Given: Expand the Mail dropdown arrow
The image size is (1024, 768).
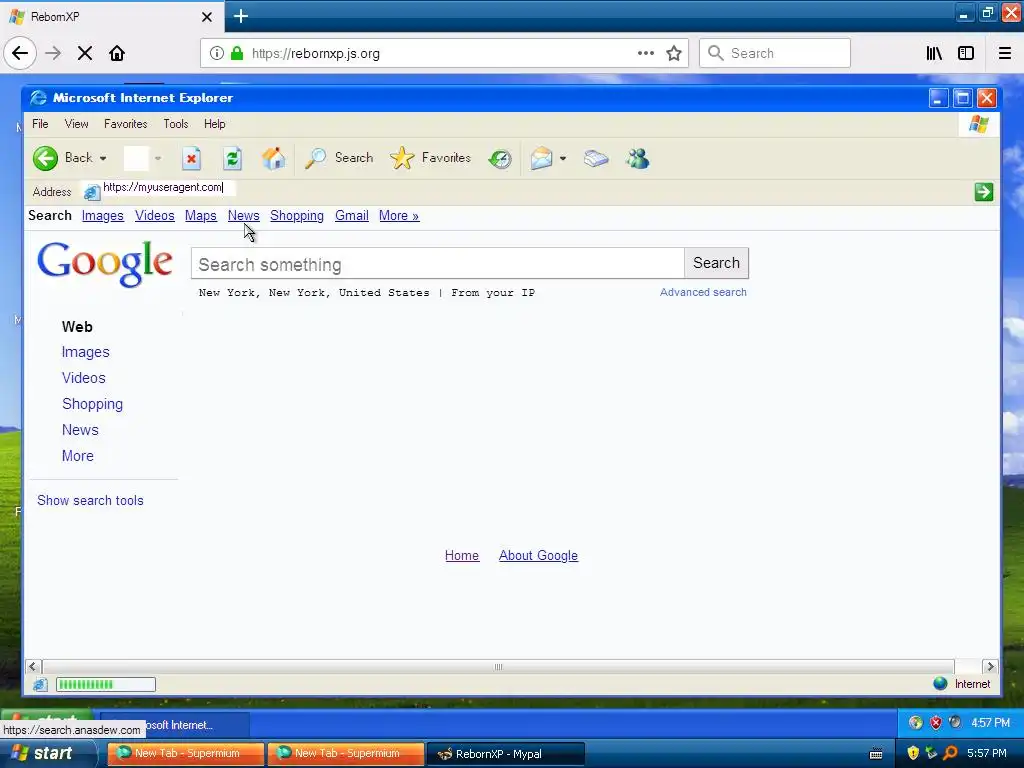Looking at the screenshot, I should coord(563,159).
